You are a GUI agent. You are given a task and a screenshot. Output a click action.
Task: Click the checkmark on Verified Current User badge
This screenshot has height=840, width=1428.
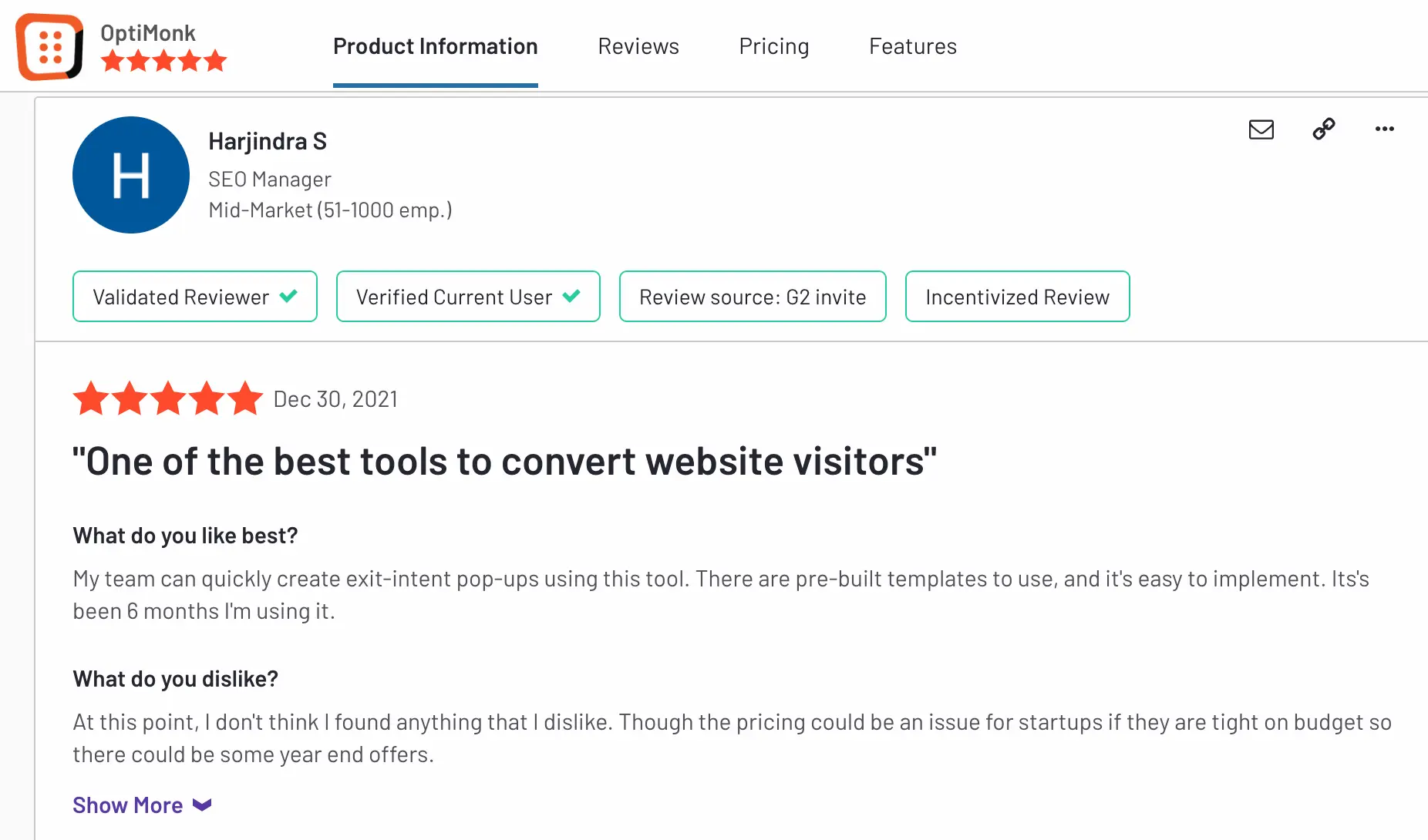pos(571,294)
